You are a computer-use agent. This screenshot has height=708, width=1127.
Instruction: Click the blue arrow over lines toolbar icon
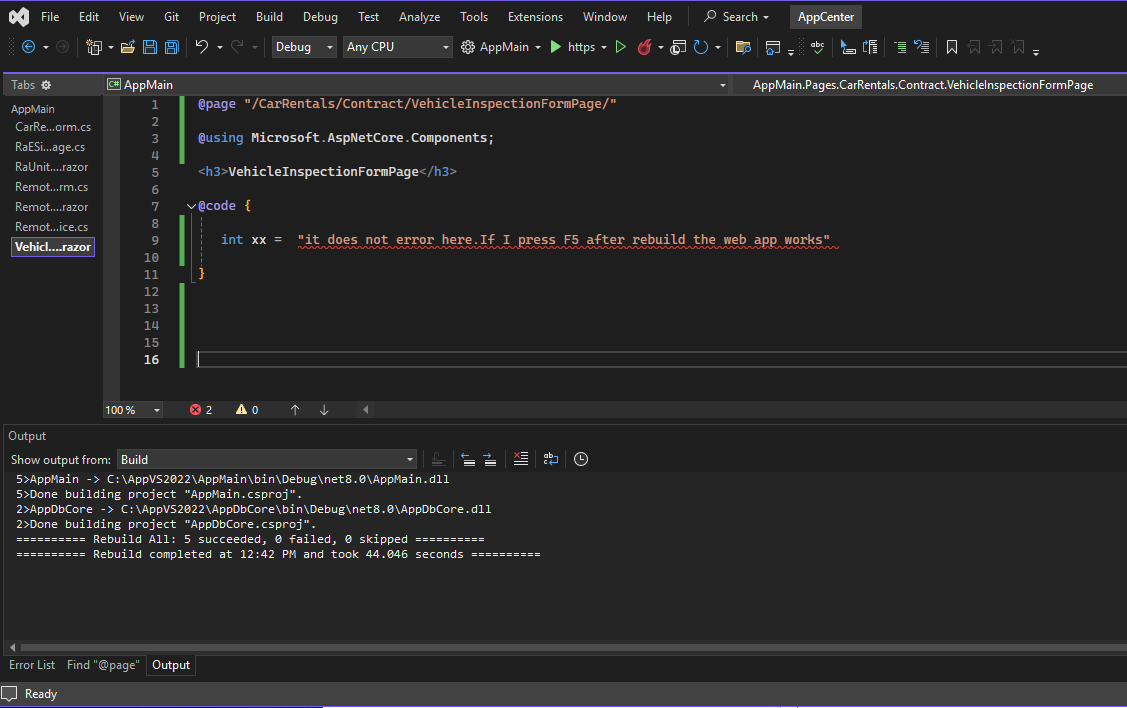tap(870, 47)
